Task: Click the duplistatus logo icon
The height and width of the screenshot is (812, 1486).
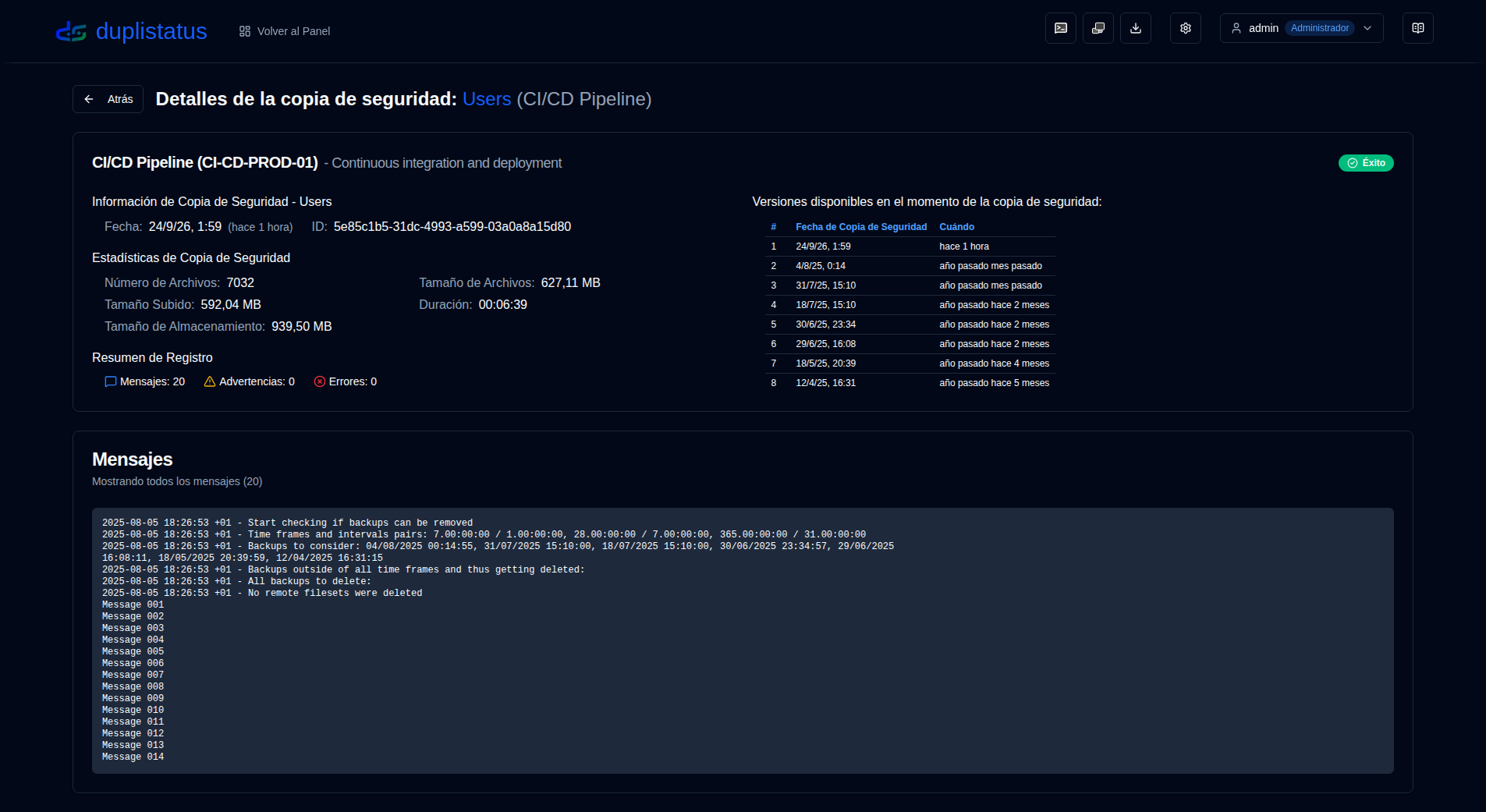Action: pos(71,31)
